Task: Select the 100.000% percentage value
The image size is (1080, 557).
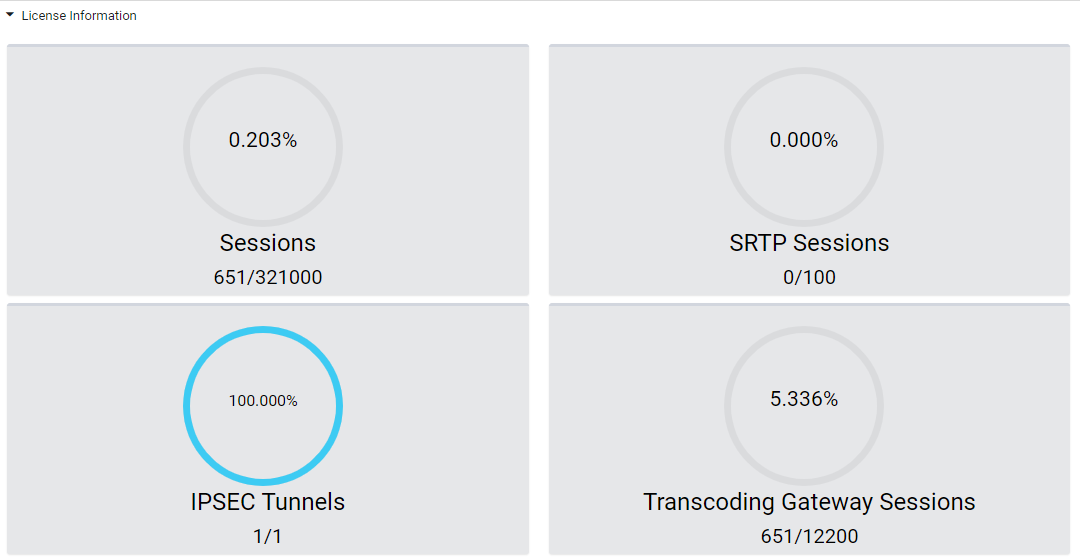Action: 263,401
